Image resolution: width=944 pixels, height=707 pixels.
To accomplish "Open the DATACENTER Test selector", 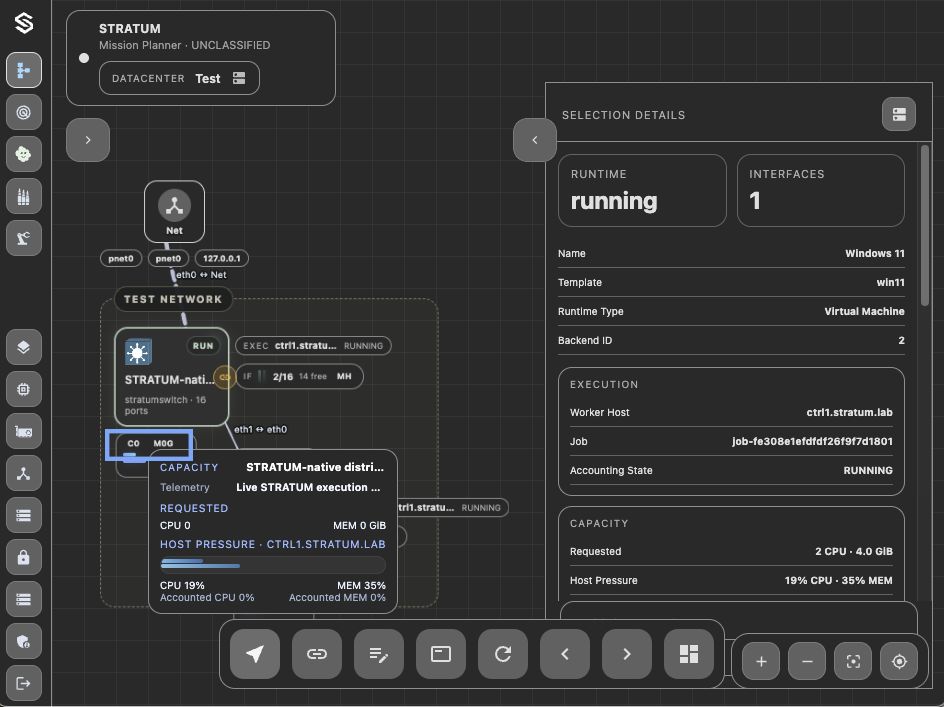I will click(179, 78).
